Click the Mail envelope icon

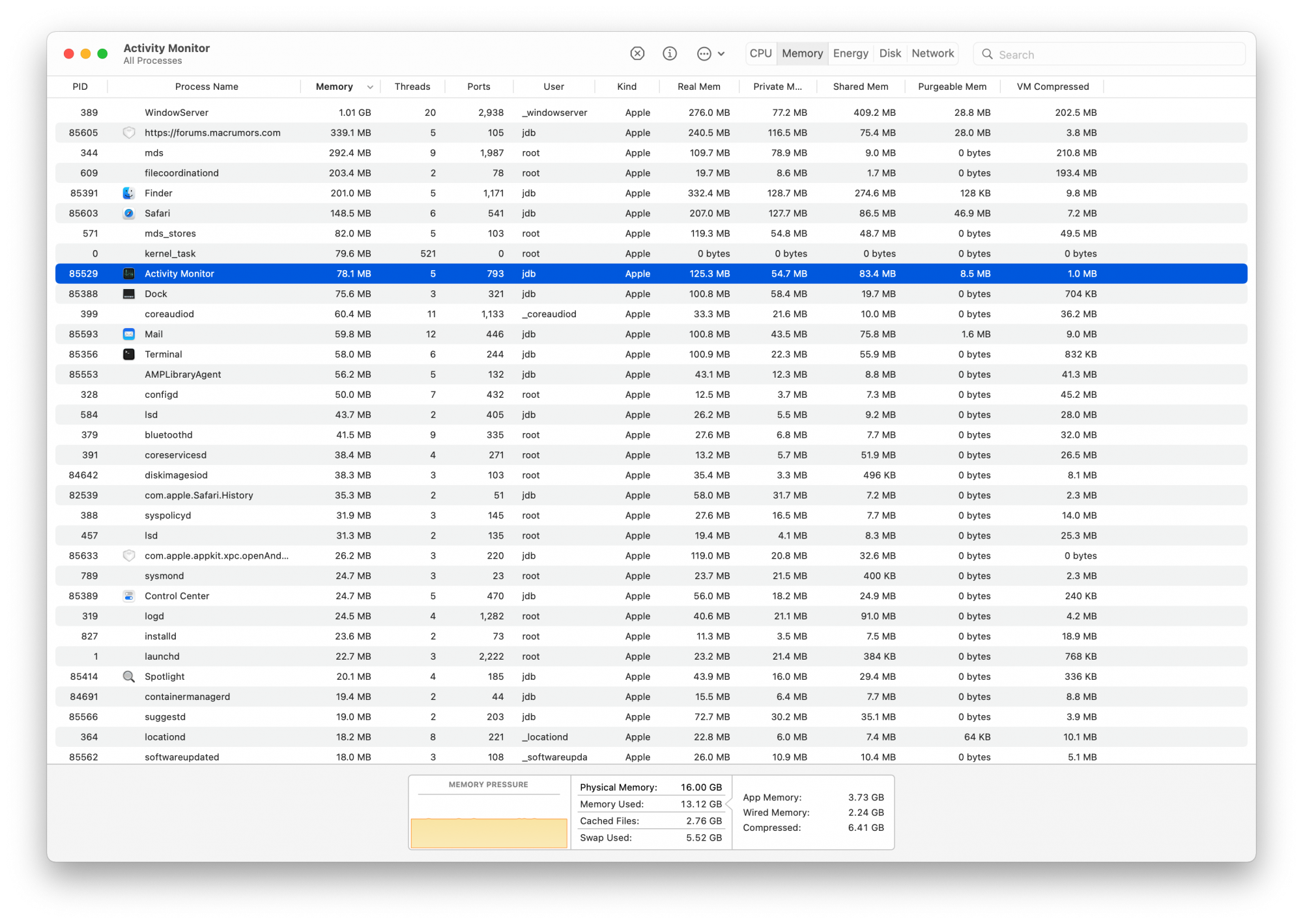pyautogui.click(x=128, y=334)
